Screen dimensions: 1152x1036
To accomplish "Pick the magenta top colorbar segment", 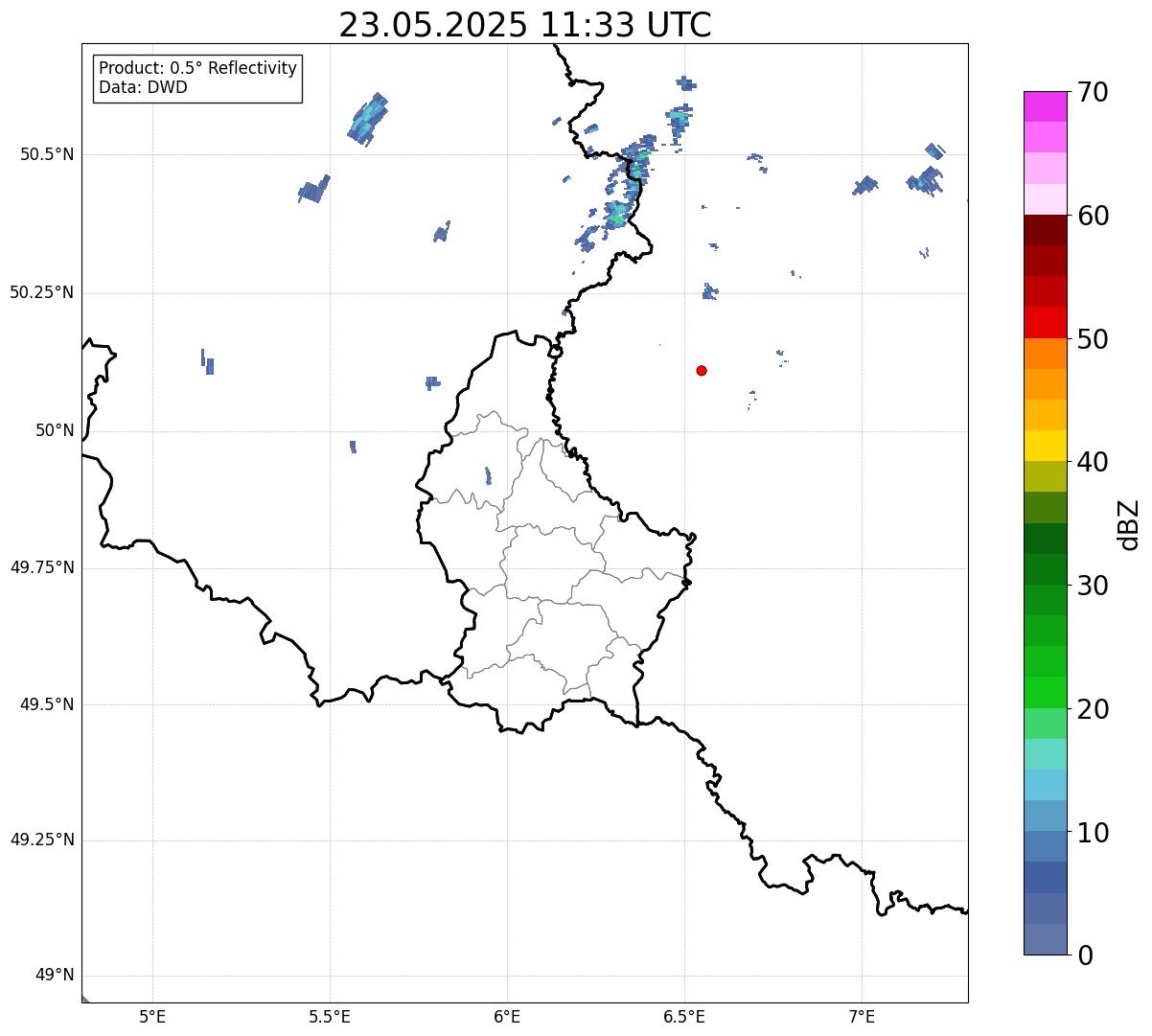I will (x=1045, y=106).
